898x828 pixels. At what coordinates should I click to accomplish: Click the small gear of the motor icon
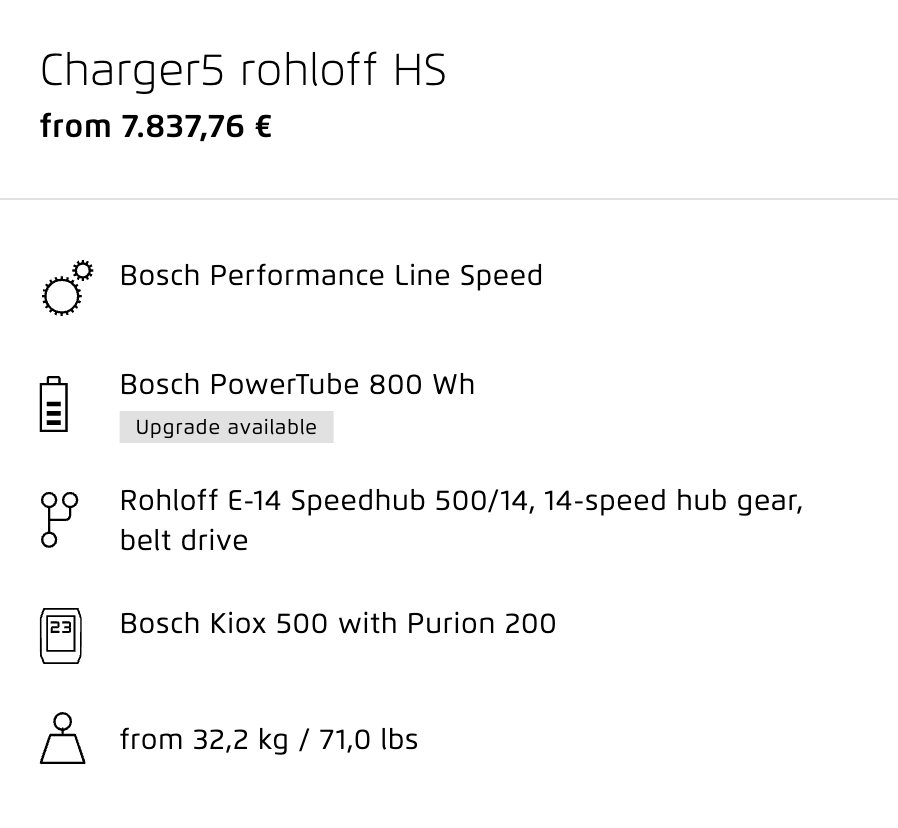(x=83, y=270)
